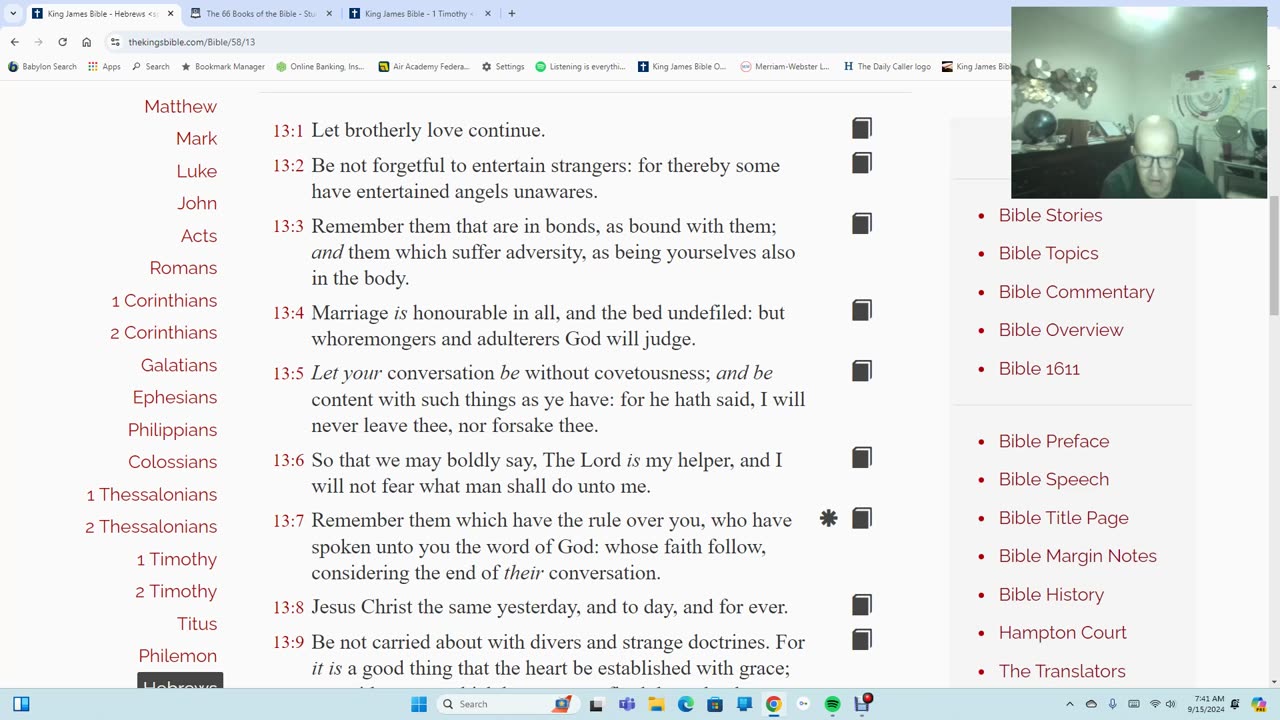
Task: Close the King James Bible Hebrews tab
Action: (x=170, y=14)
